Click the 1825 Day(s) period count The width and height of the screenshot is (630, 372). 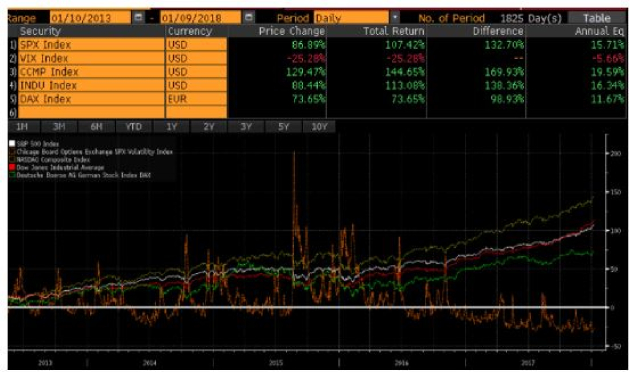coord(531,18)
